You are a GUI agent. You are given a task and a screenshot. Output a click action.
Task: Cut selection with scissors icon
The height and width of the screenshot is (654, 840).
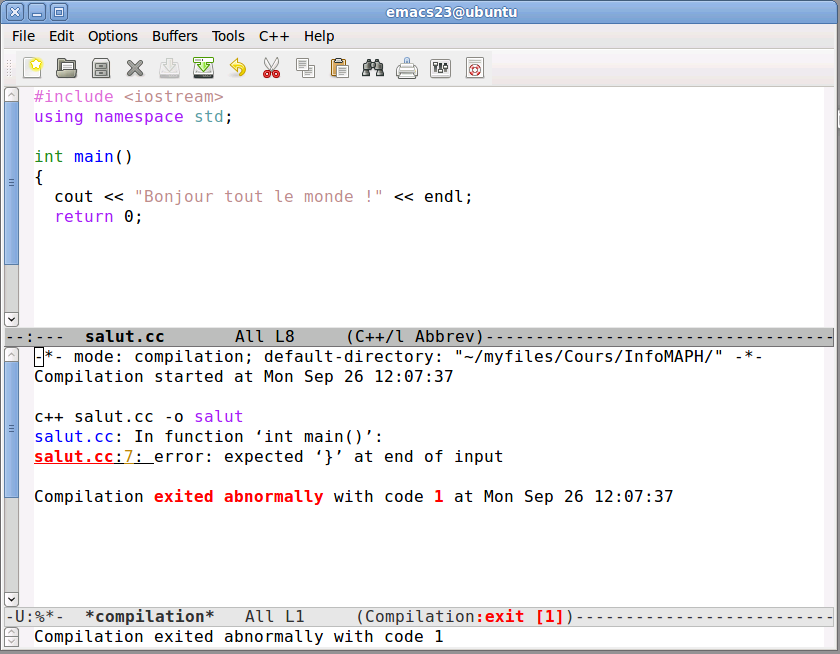point(272,68)
